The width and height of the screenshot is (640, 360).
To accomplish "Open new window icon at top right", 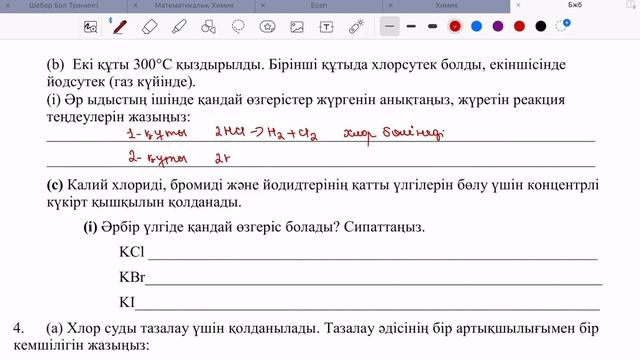I will tap(631, 5).
